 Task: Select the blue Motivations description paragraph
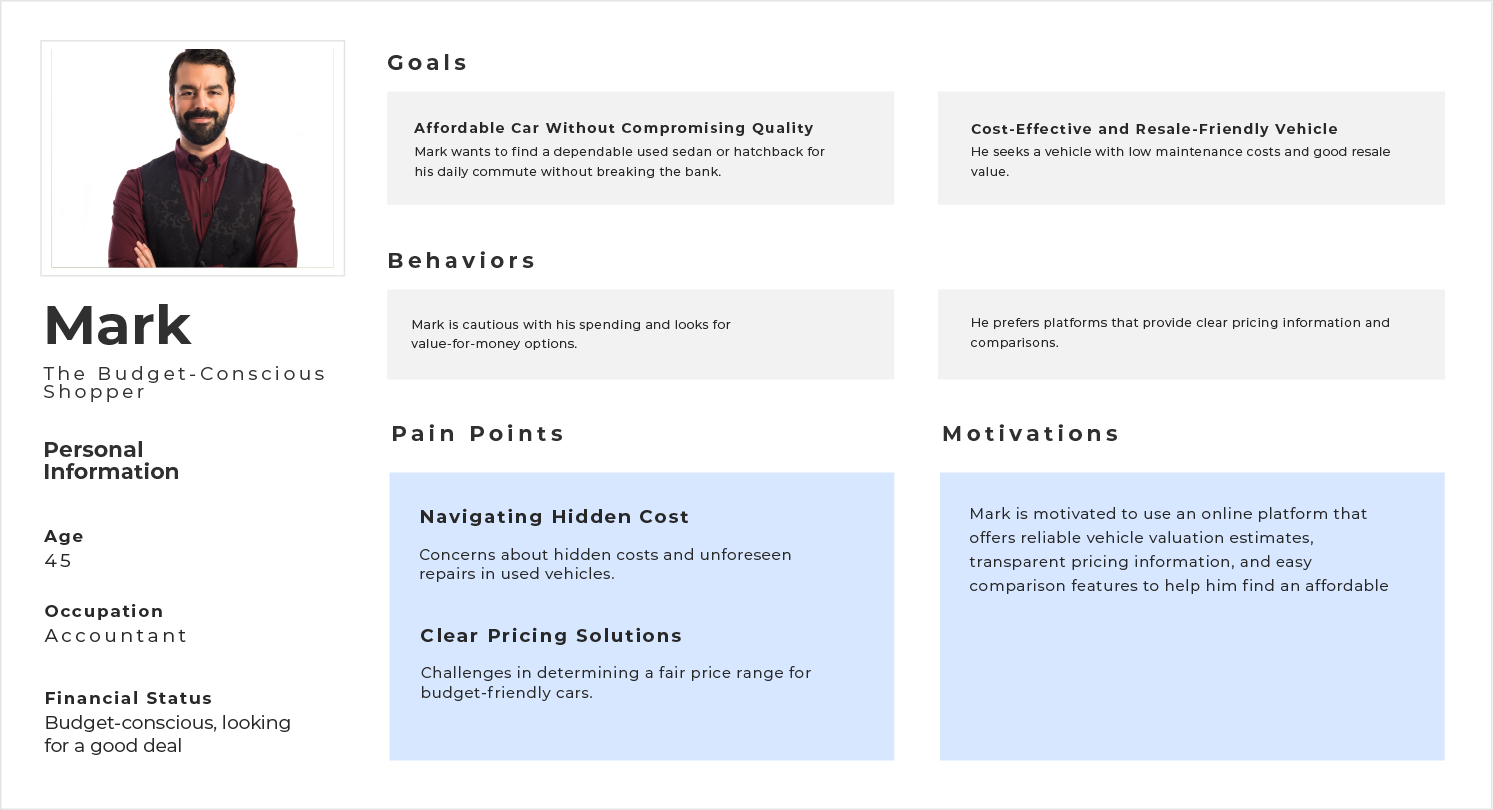1178,550
